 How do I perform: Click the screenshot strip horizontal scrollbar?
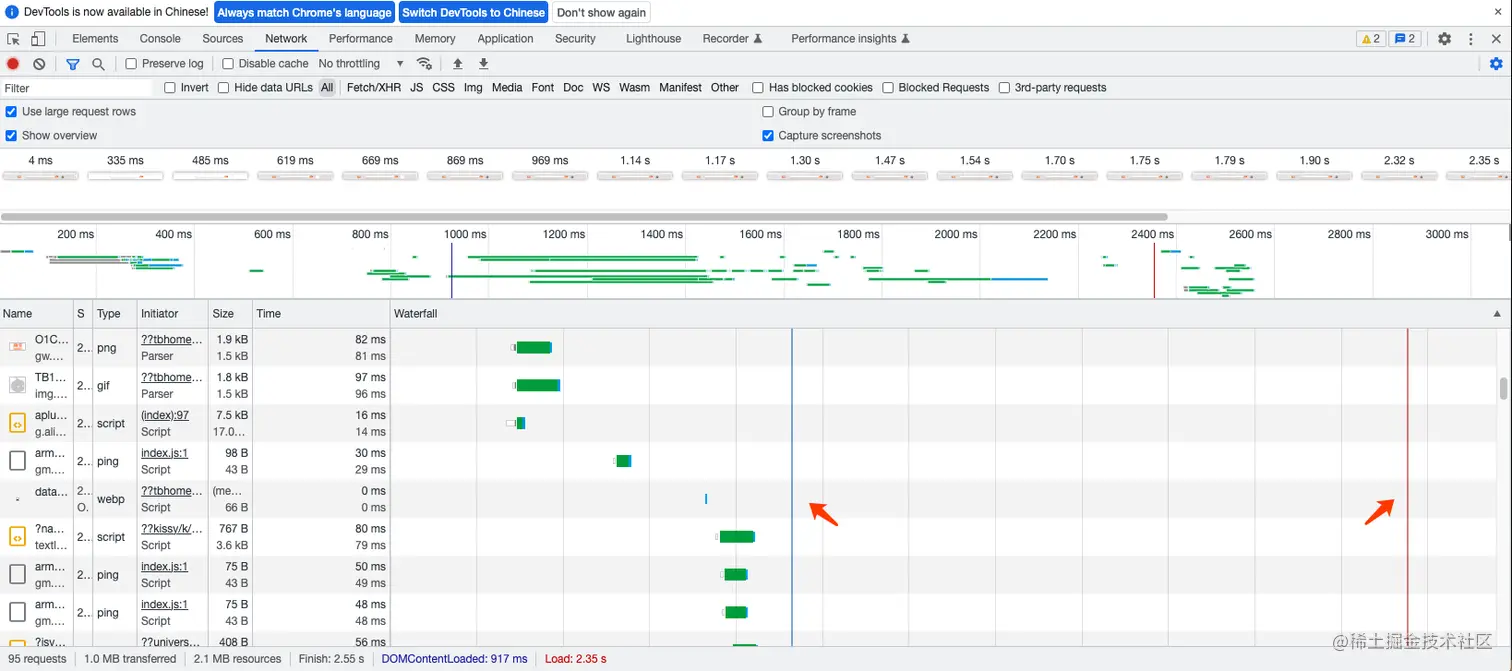[584, 217]
